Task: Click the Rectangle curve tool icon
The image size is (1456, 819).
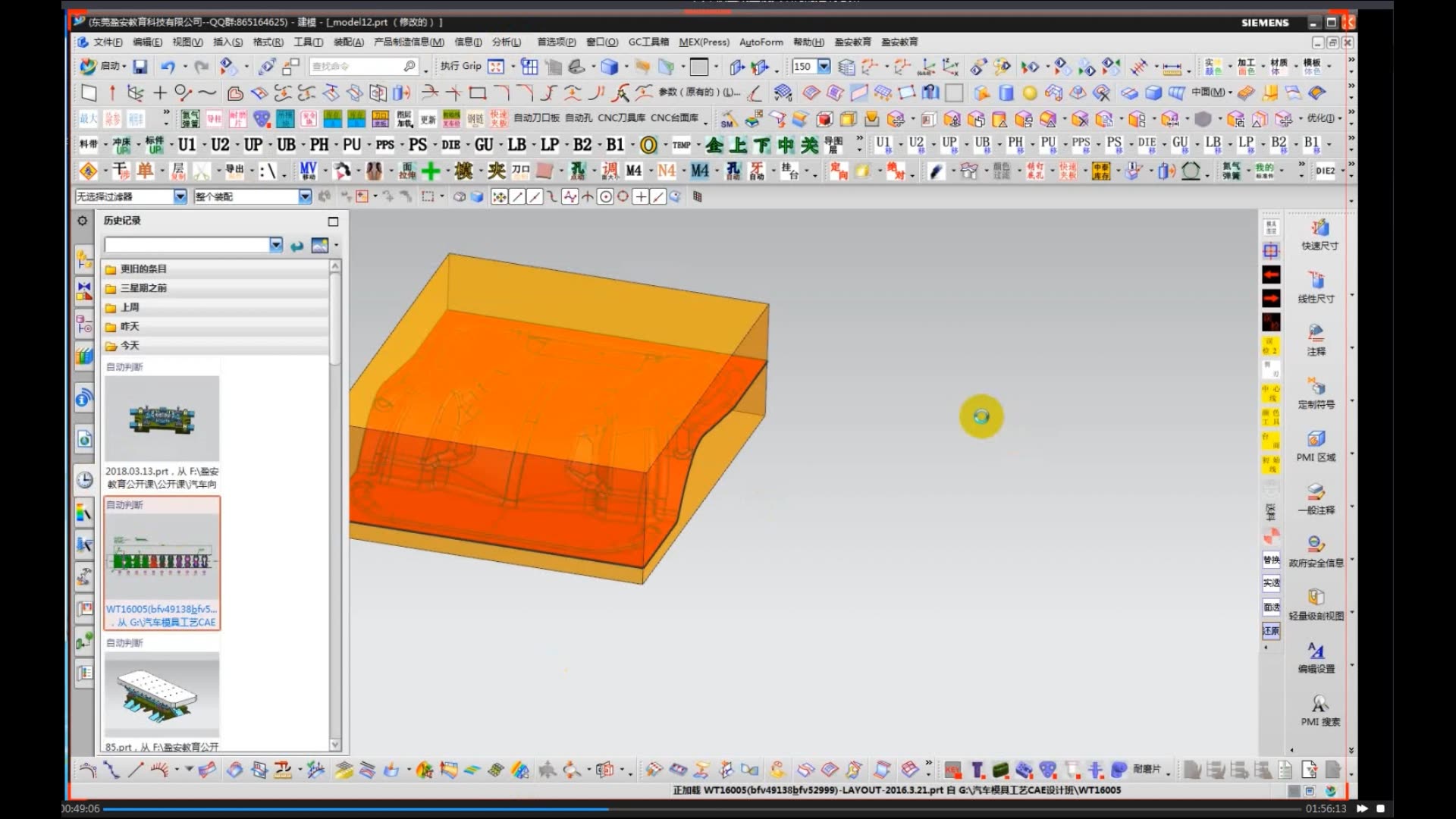Action: pyautogui.click(x=477, y=93)
